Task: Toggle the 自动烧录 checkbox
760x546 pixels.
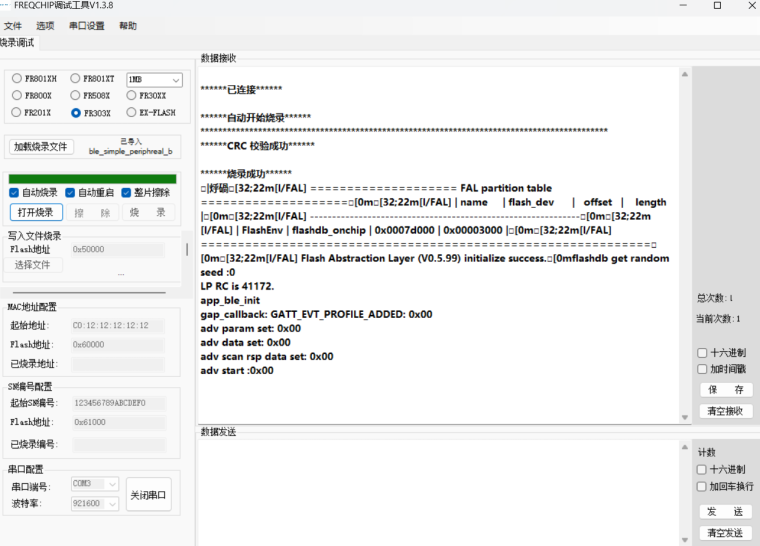Action: coord(14,193)
